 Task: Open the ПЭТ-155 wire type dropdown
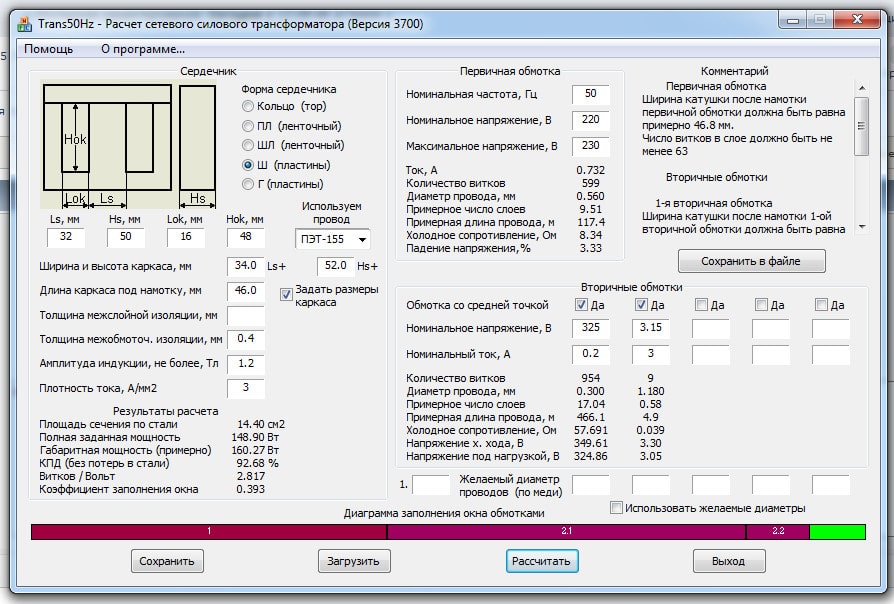(x=332, y=240)
